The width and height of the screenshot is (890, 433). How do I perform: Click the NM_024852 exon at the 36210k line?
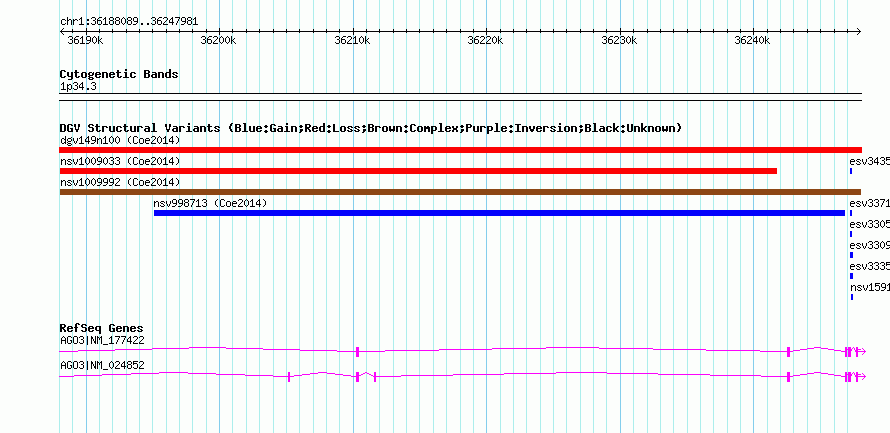tap(357, 377)
